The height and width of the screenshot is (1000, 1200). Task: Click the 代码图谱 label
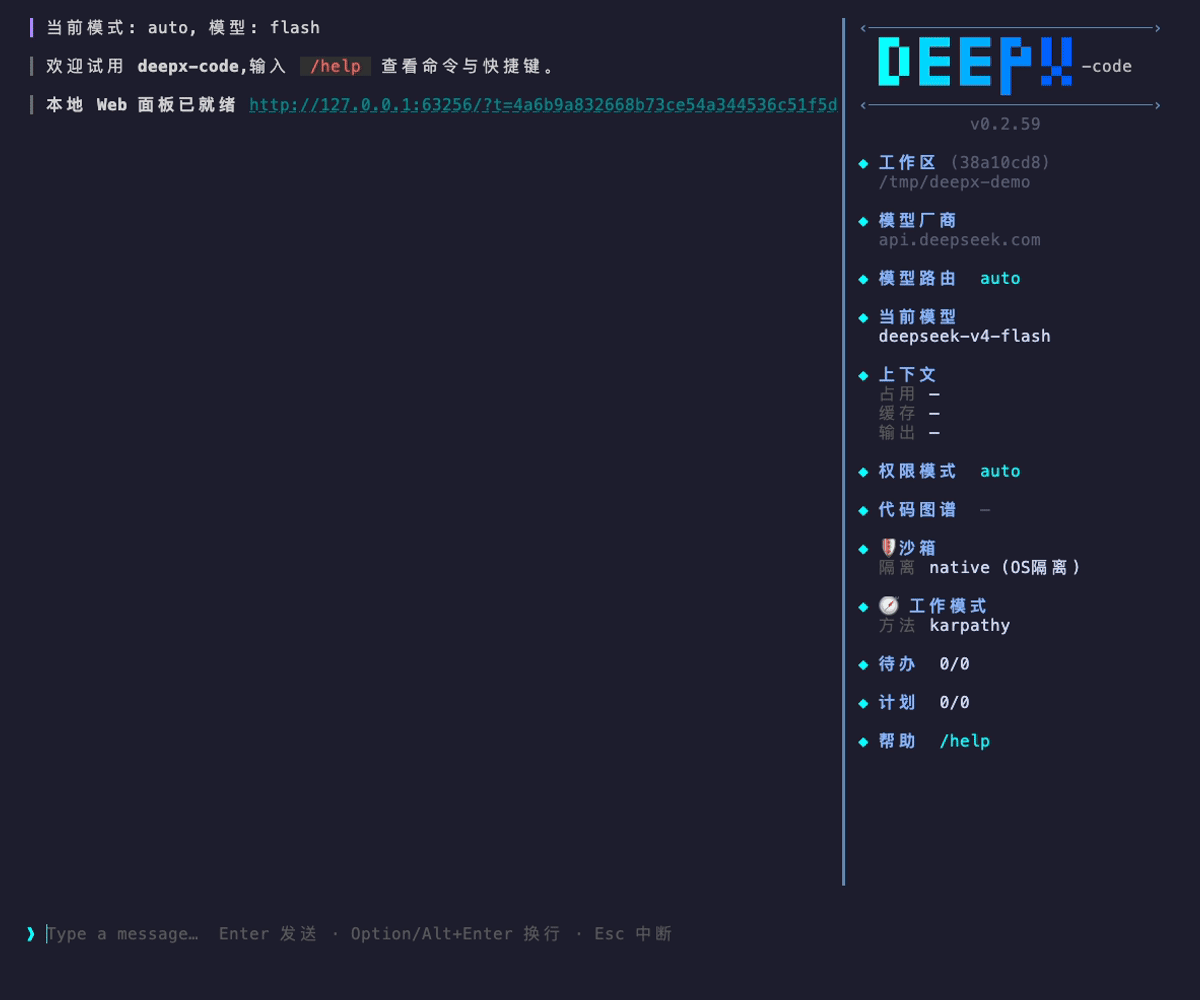click(917, 509)
